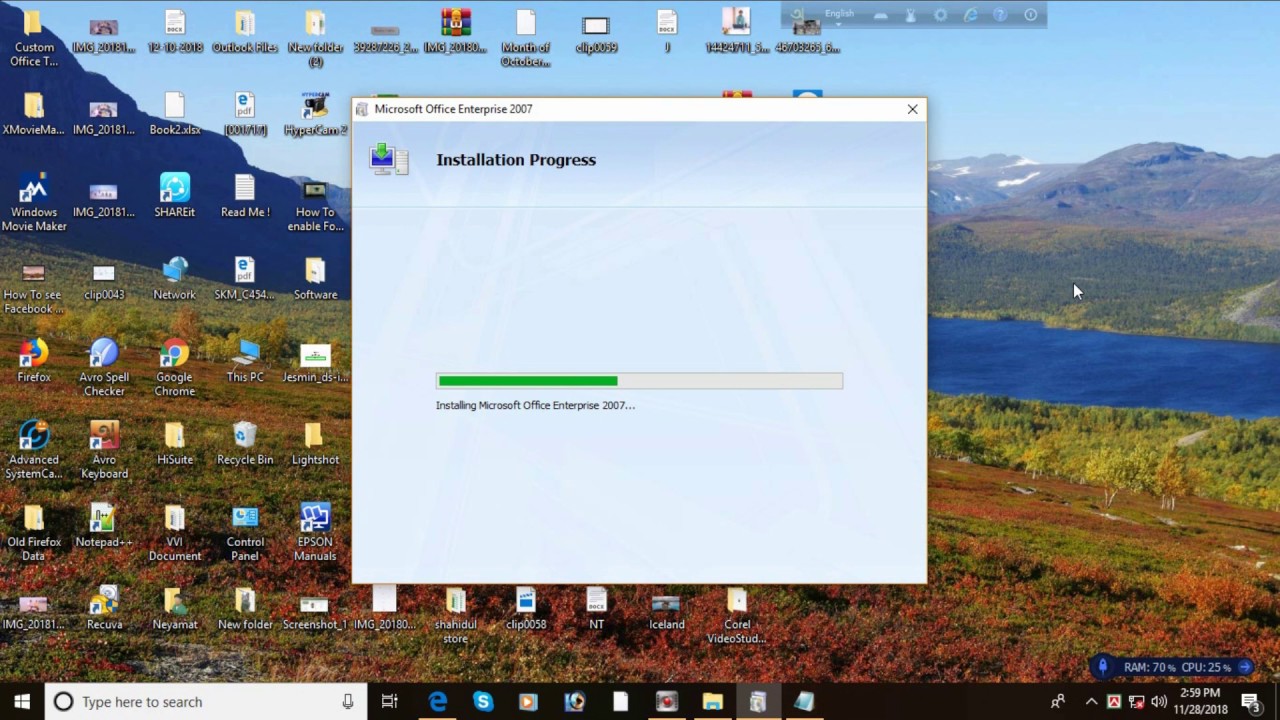Click the Outlook Files folder

[245, 31]
